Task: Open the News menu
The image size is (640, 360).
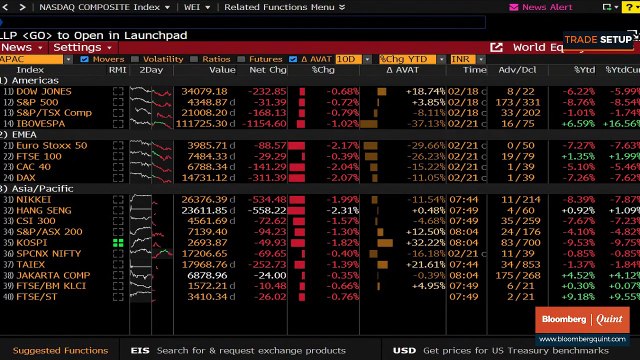Action: (22, 47)
